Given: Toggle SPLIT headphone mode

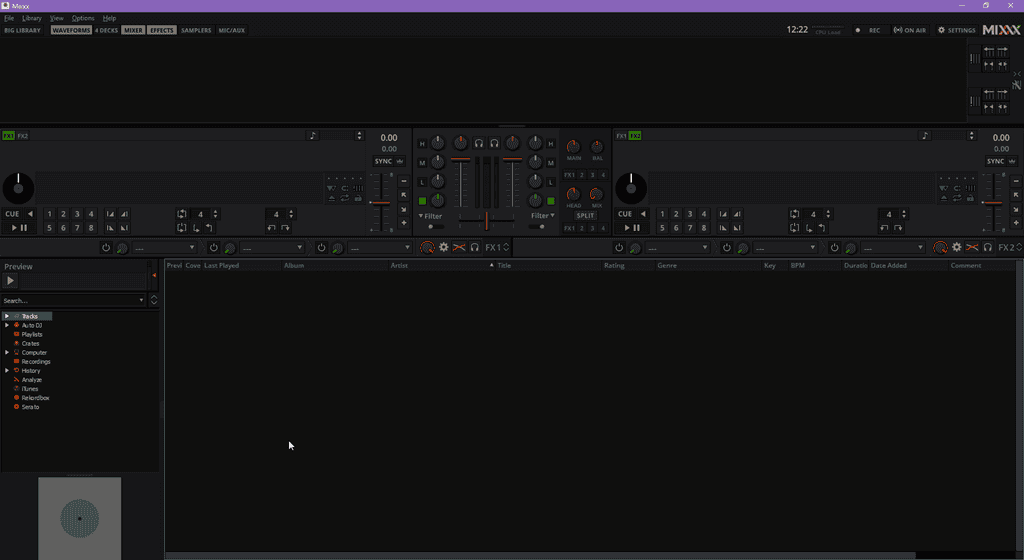Looking at the screenshot, I should click(x=585, y=215).
